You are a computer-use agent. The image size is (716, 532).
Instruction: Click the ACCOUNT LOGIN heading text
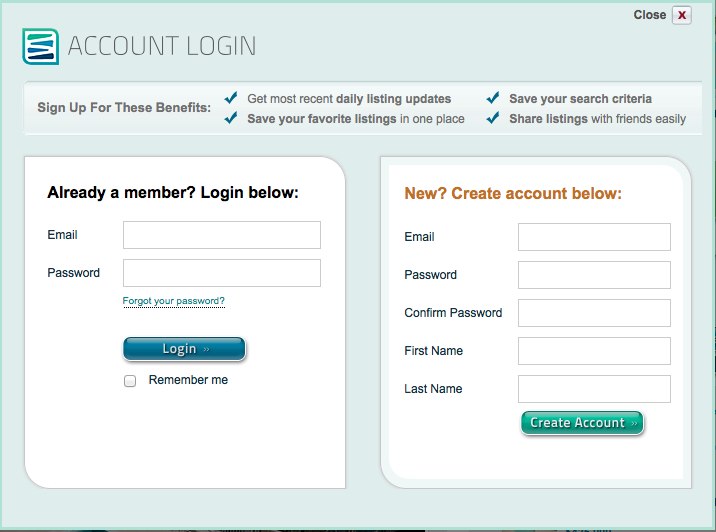[162, 46]
